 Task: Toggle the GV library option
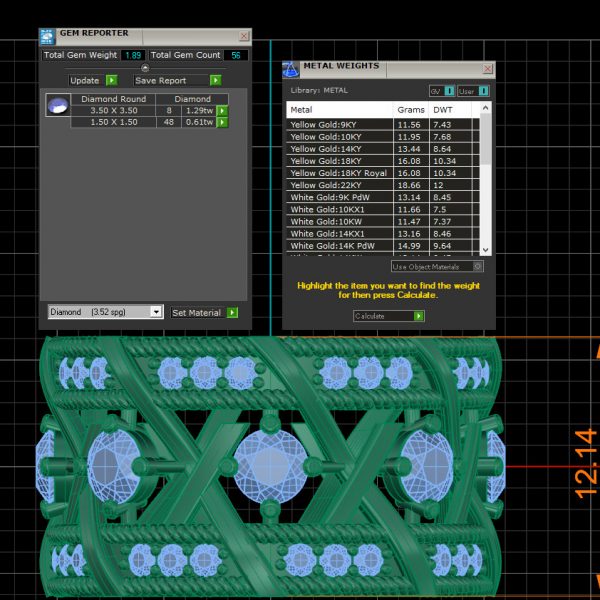click(449, 91)
